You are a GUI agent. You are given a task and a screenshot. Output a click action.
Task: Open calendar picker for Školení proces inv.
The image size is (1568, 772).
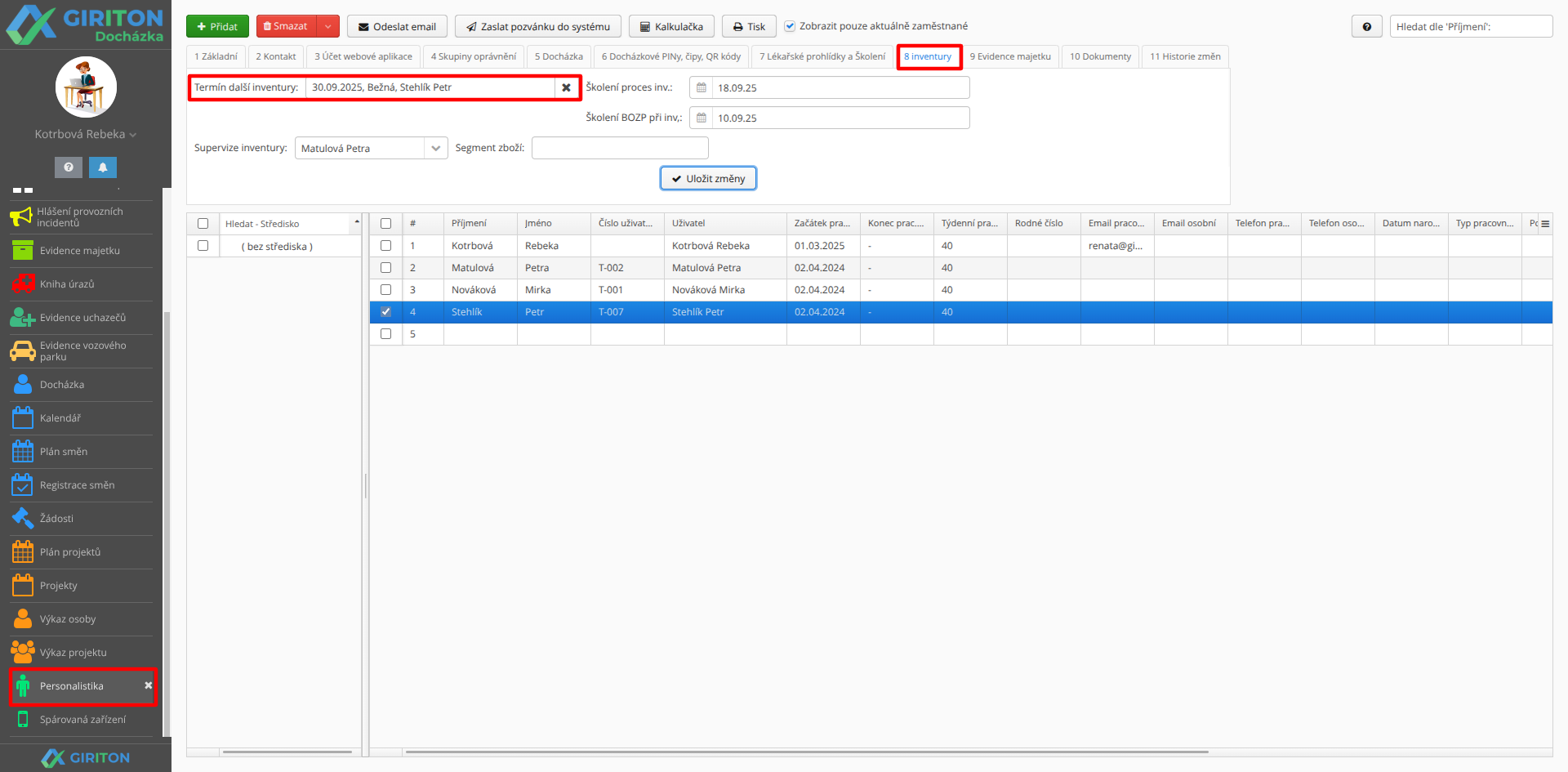pos(701,87)
